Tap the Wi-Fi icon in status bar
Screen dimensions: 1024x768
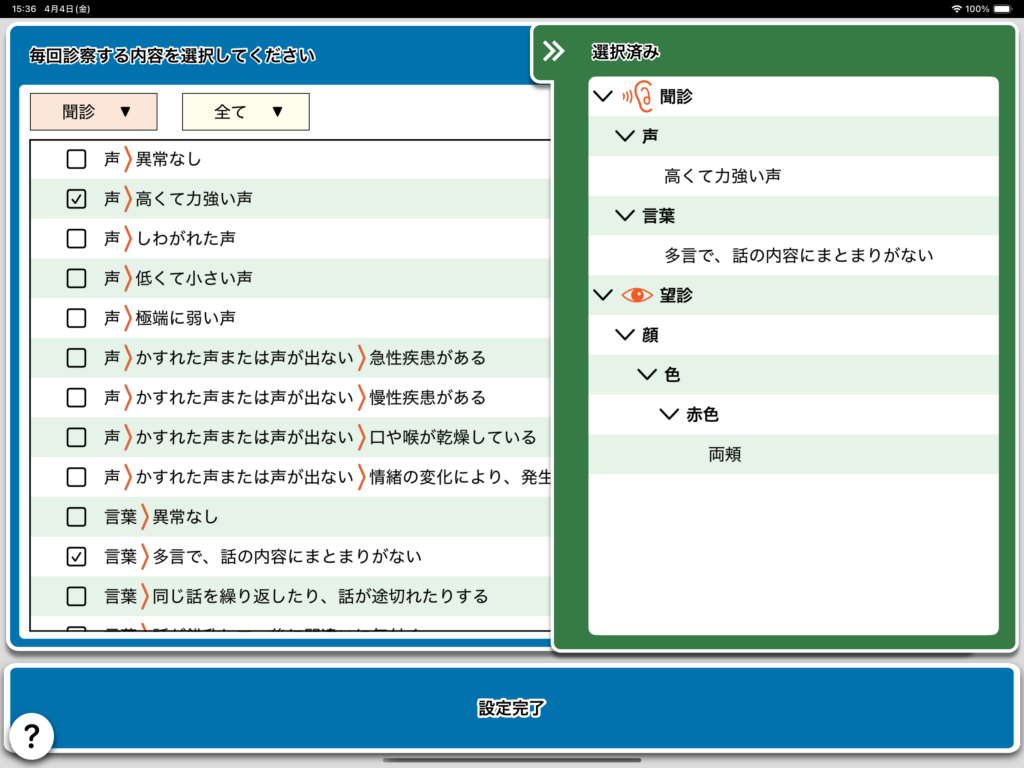[x=956, y=8]
